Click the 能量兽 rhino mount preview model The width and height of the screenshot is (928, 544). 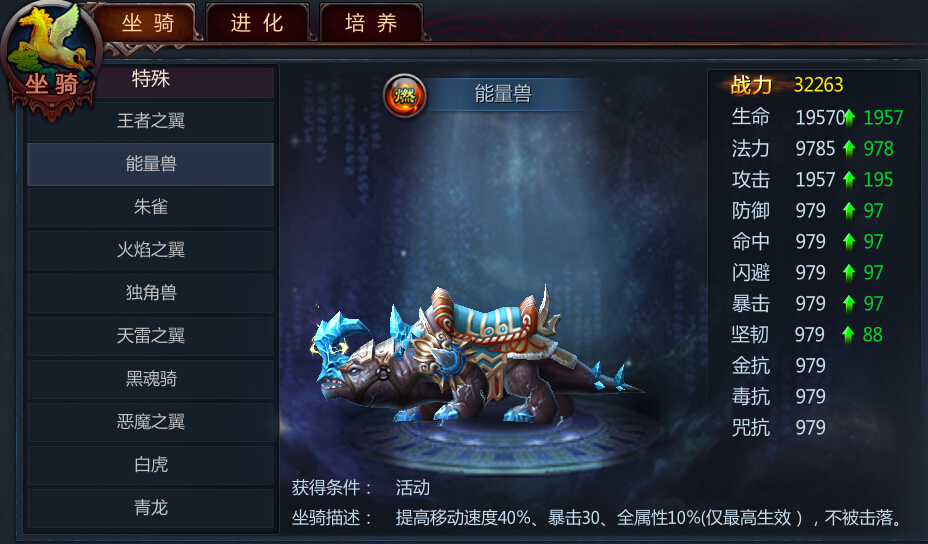[x=473, y=355]
